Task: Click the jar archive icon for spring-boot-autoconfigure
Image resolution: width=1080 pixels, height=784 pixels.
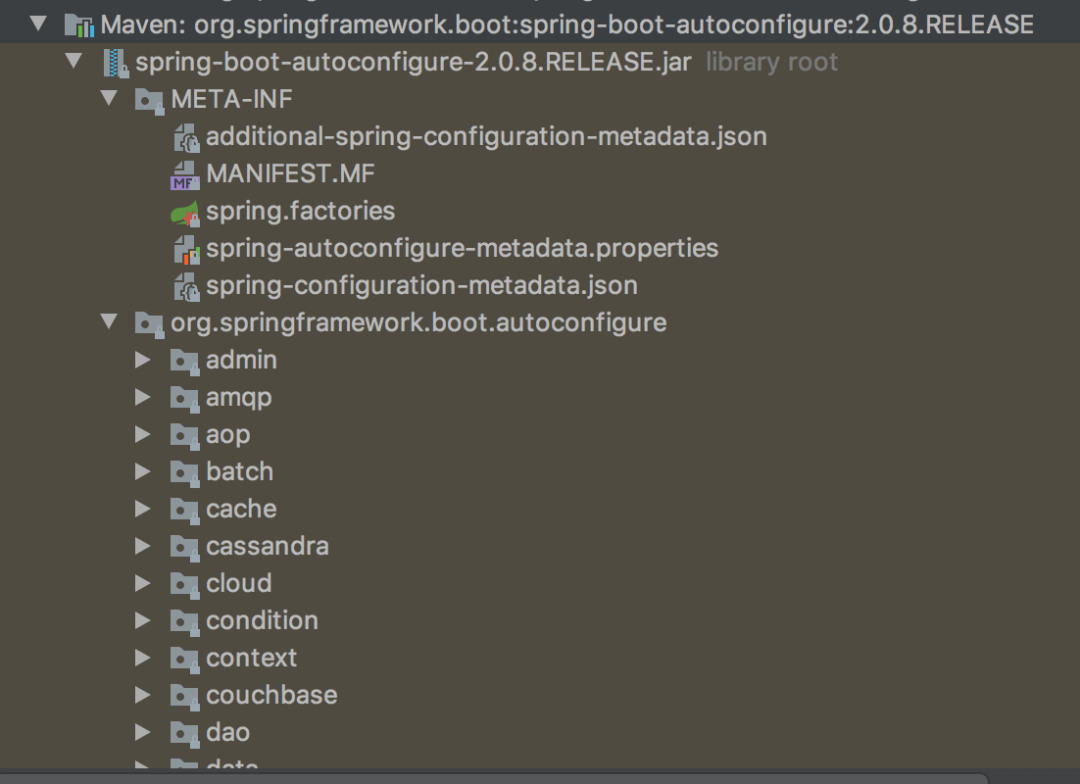Action: coord(116,63)
